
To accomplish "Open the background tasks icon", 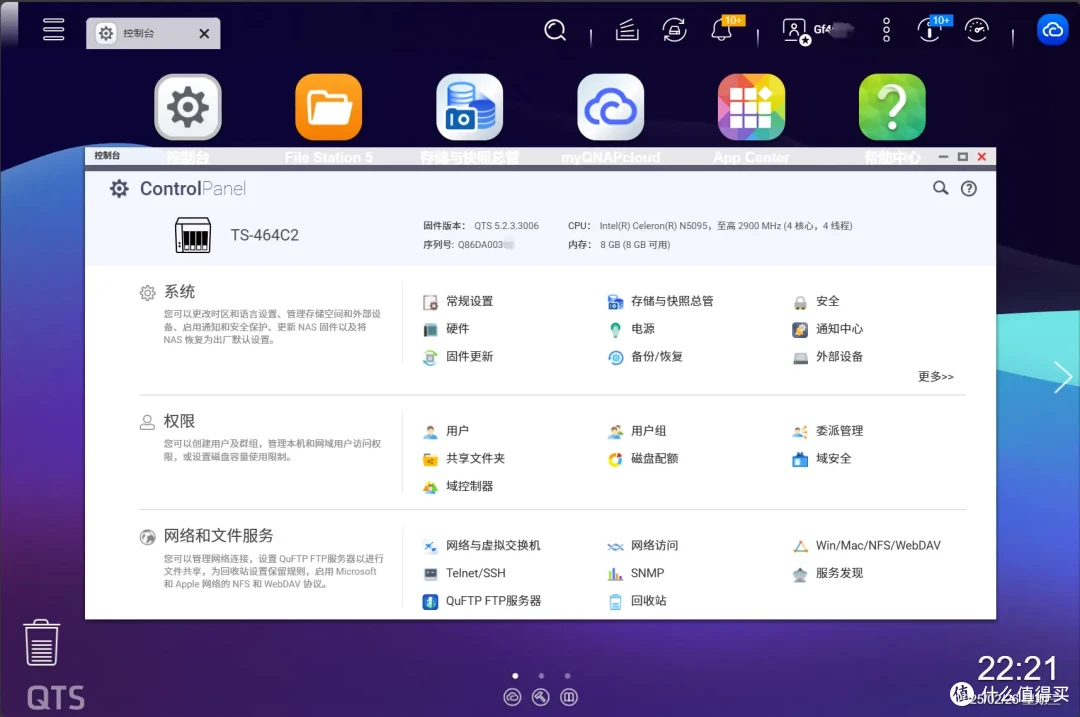I will [x=627, y=30].
